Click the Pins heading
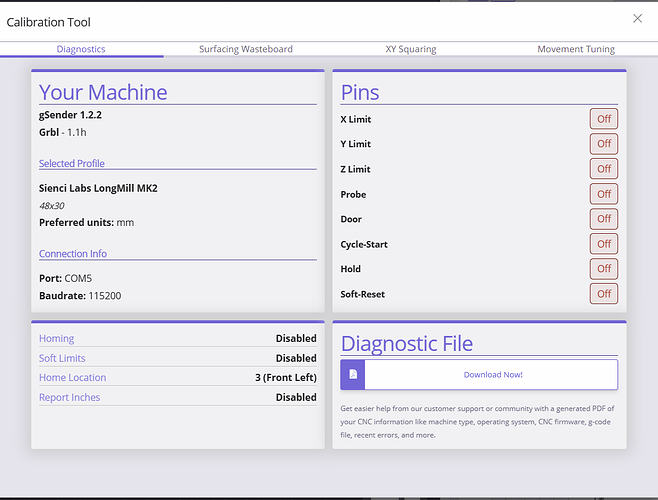Viewport: 658px width, 500px height. tap(360, 92)
